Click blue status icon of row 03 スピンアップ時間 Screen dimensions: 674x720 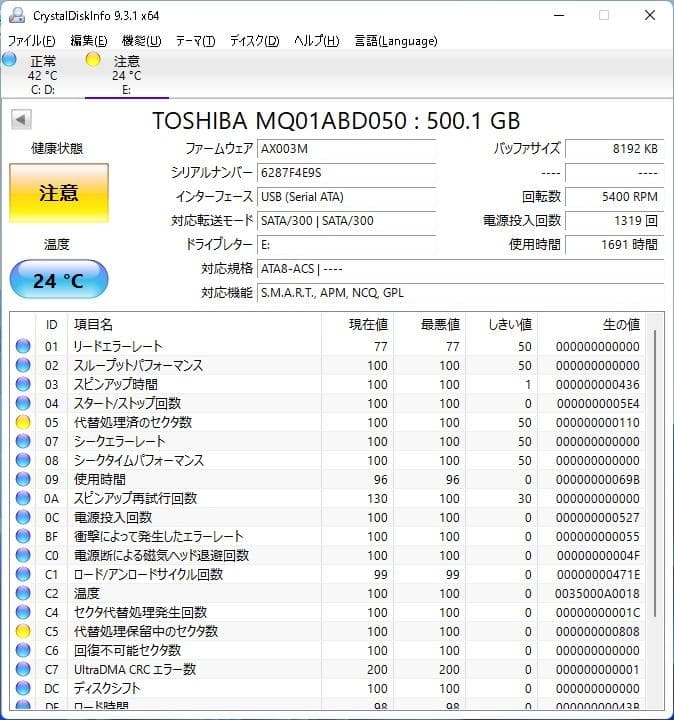(23, 384)
